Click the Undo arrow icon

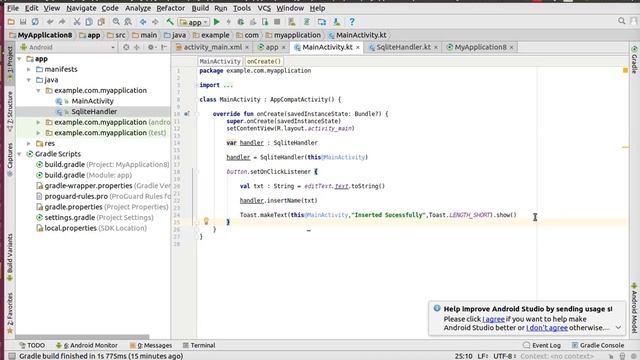tap(50, 22)
